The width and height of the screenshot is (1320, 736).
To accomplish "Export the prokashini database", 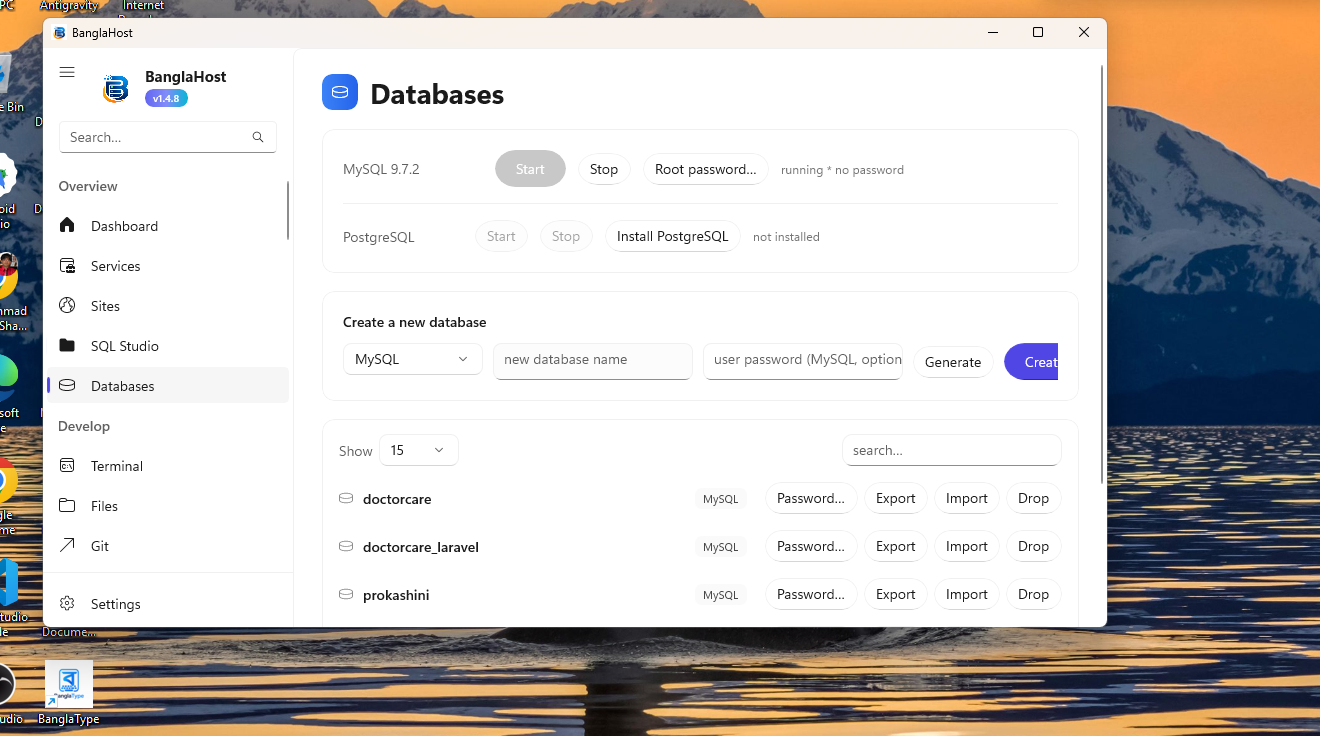I will pyautogui.click(x=896, y=594).
